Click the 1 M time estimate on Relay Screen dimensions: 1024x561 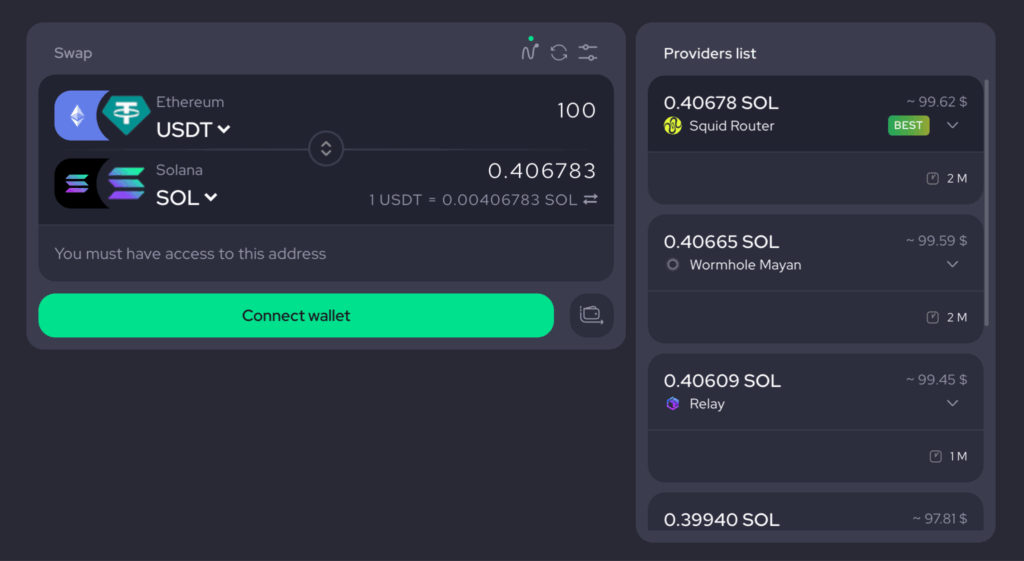tap(958, 457)
